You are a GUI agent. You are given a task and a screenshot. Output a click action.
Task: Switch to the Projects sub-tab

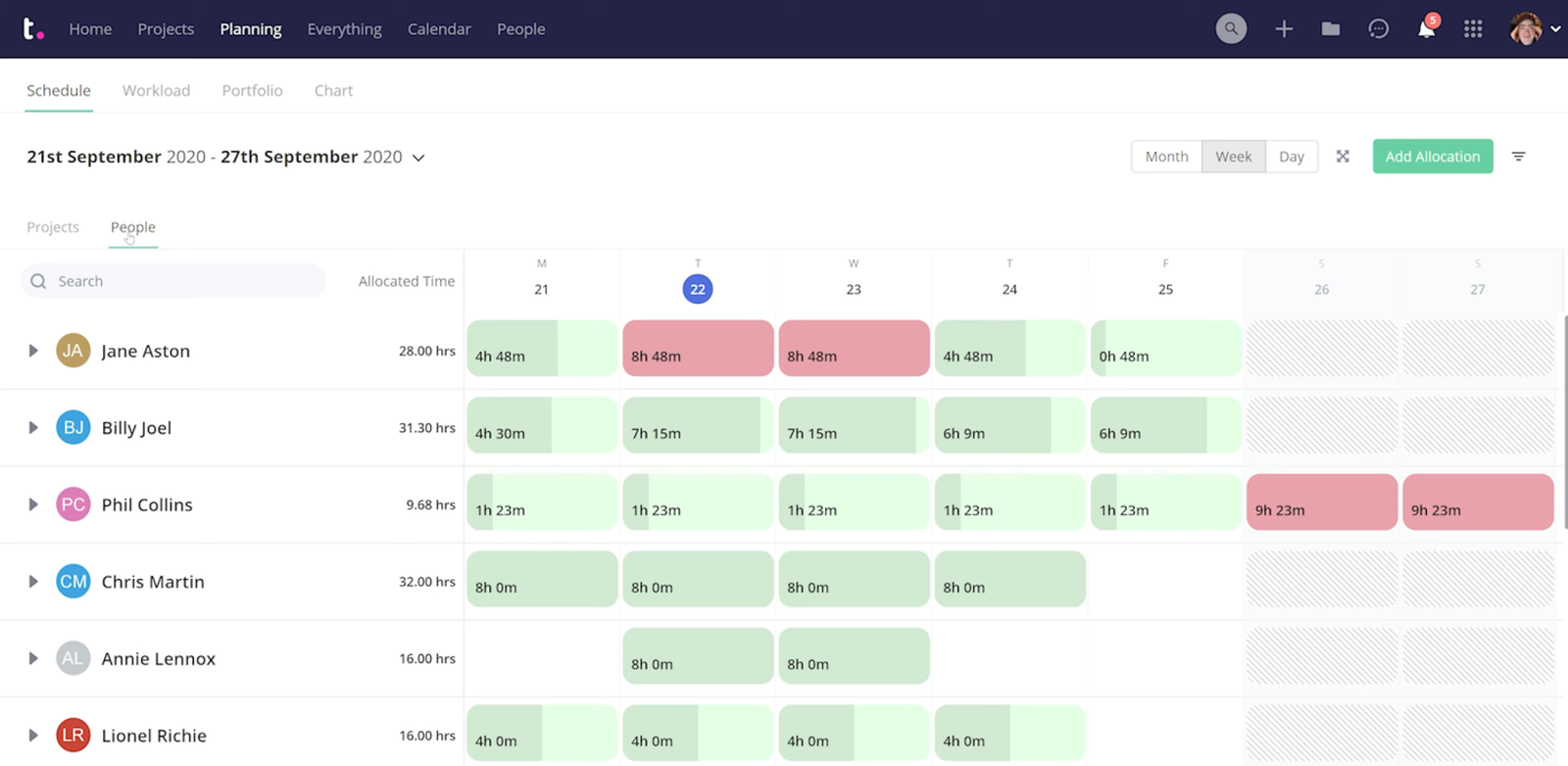(53, 227)
